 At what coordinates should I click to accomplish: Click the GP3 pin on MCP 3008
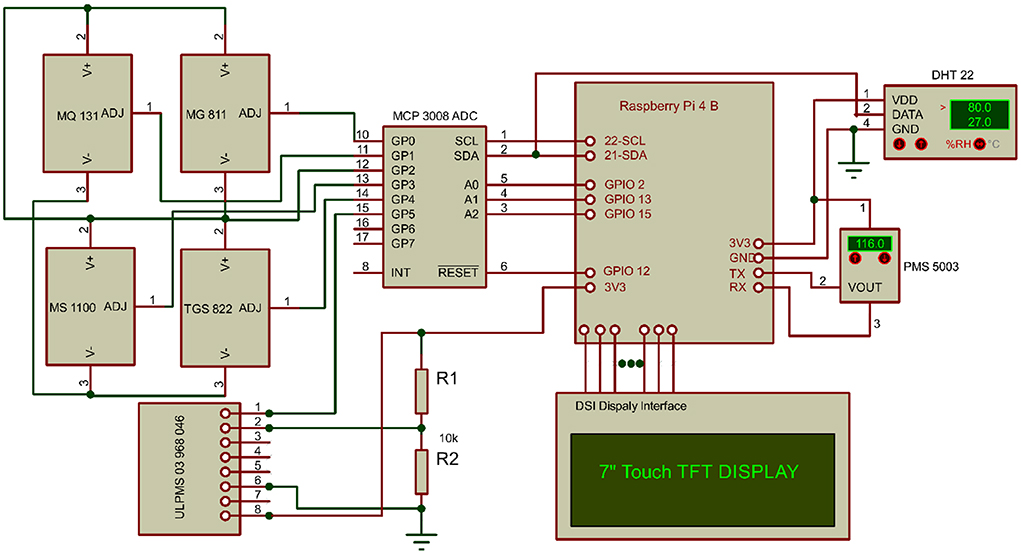click(x=403, y=185)
